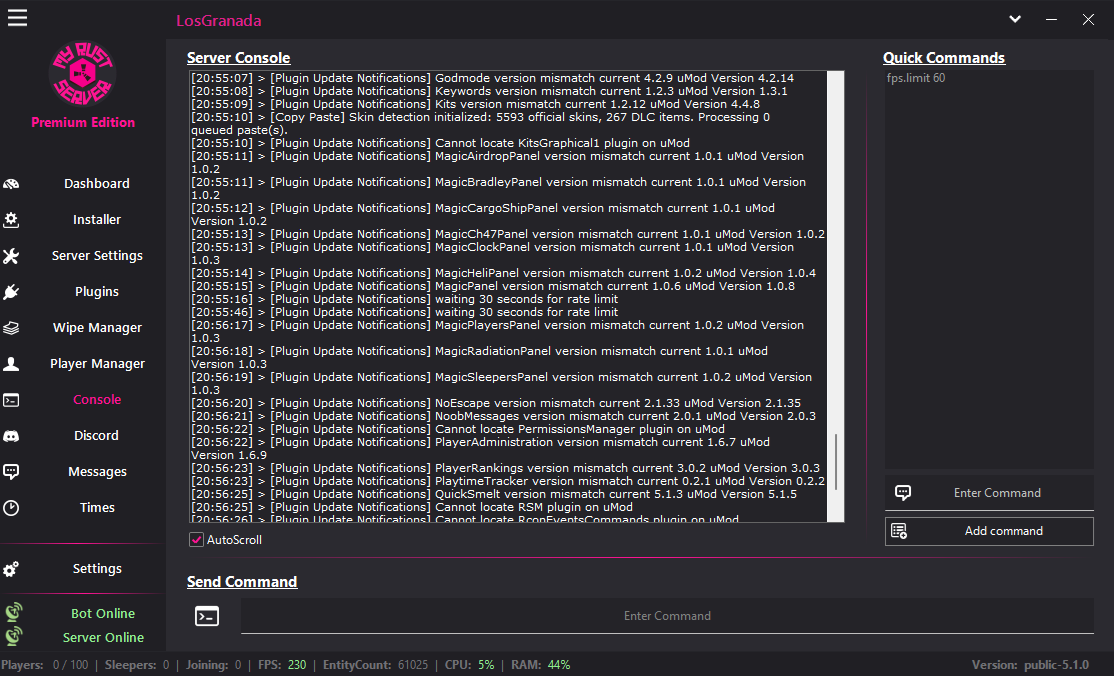Open the Dashboard page
The image size is (1114, 676).
pos(97,183)
